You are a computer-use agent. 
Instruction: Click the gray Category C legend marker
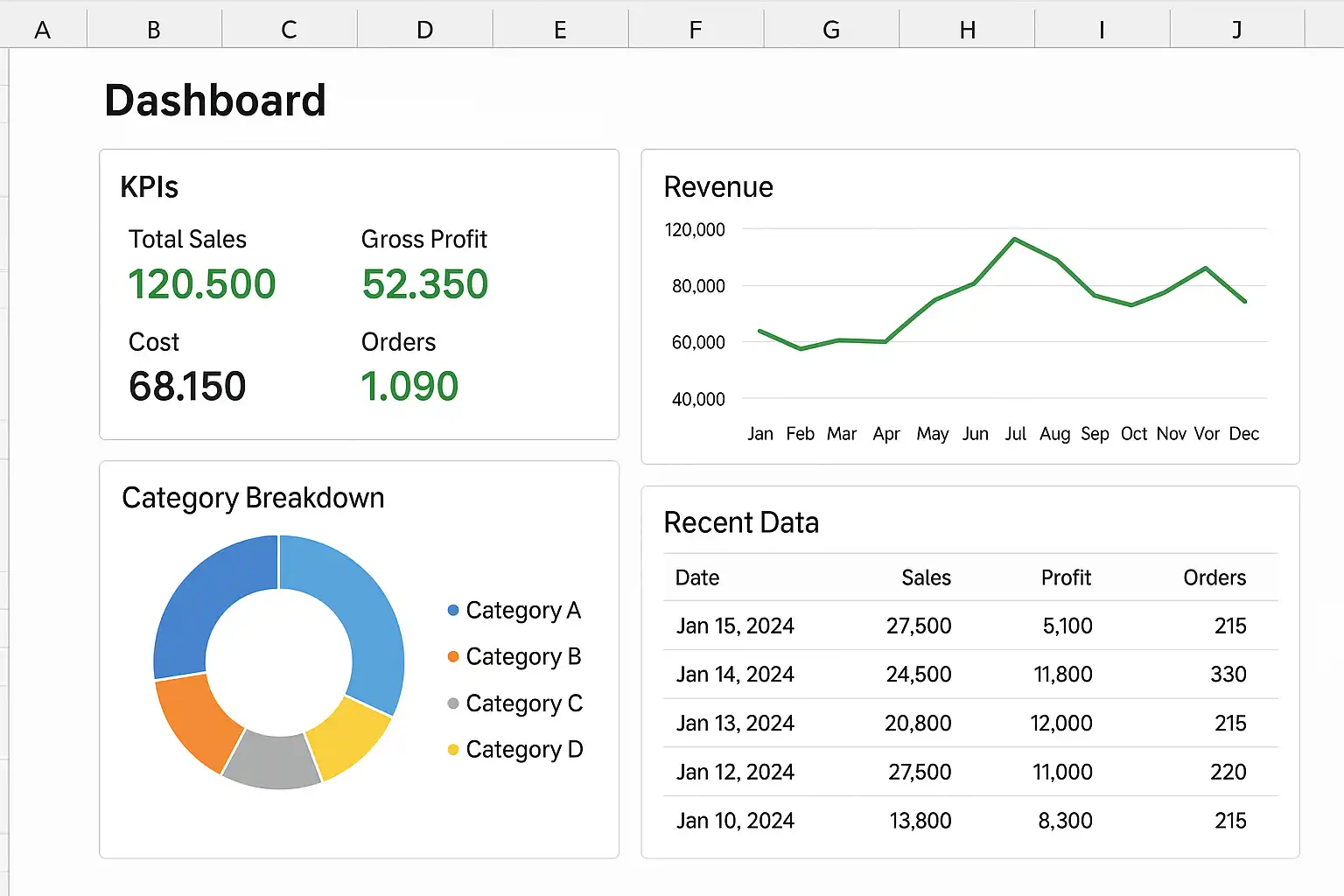pos(453,703)
